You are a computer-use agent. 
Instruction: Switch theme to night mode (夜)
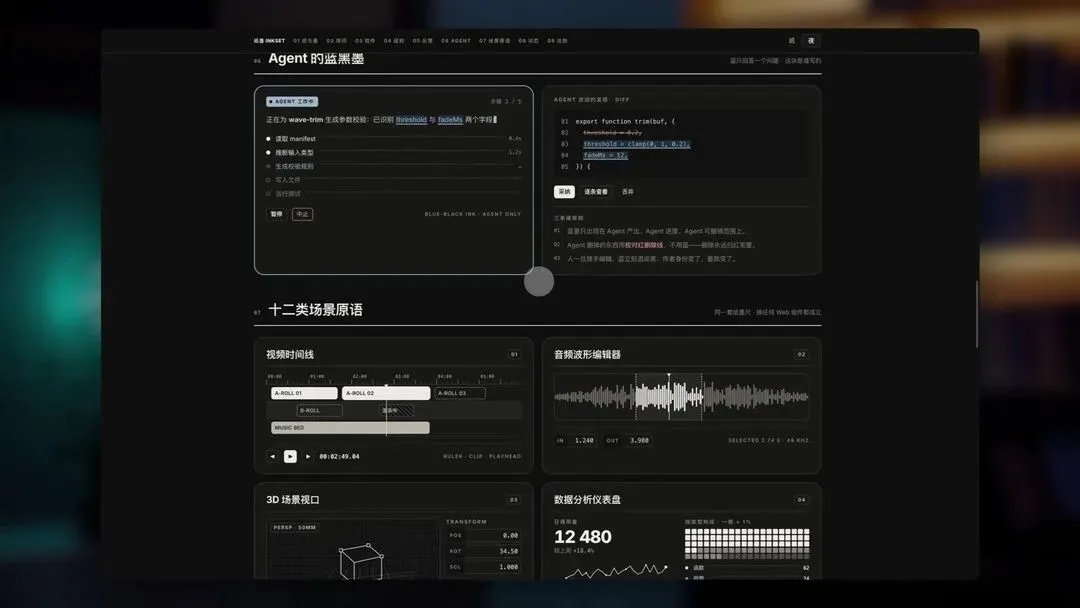811,41
